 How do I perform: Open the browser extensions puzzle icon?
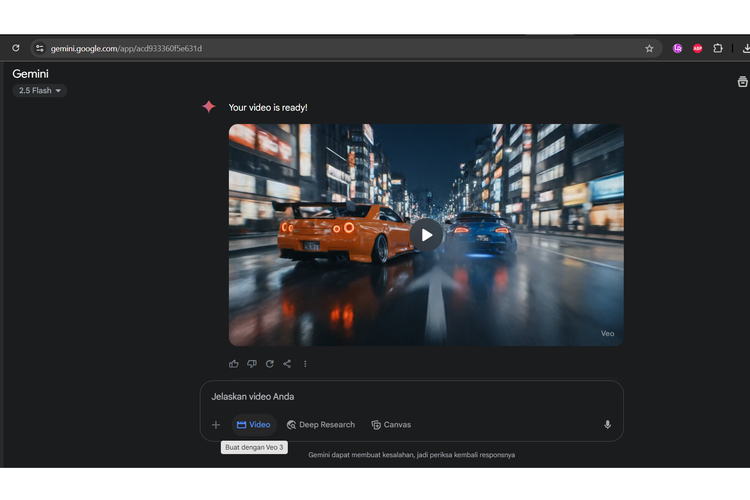(x=718, y=48)
